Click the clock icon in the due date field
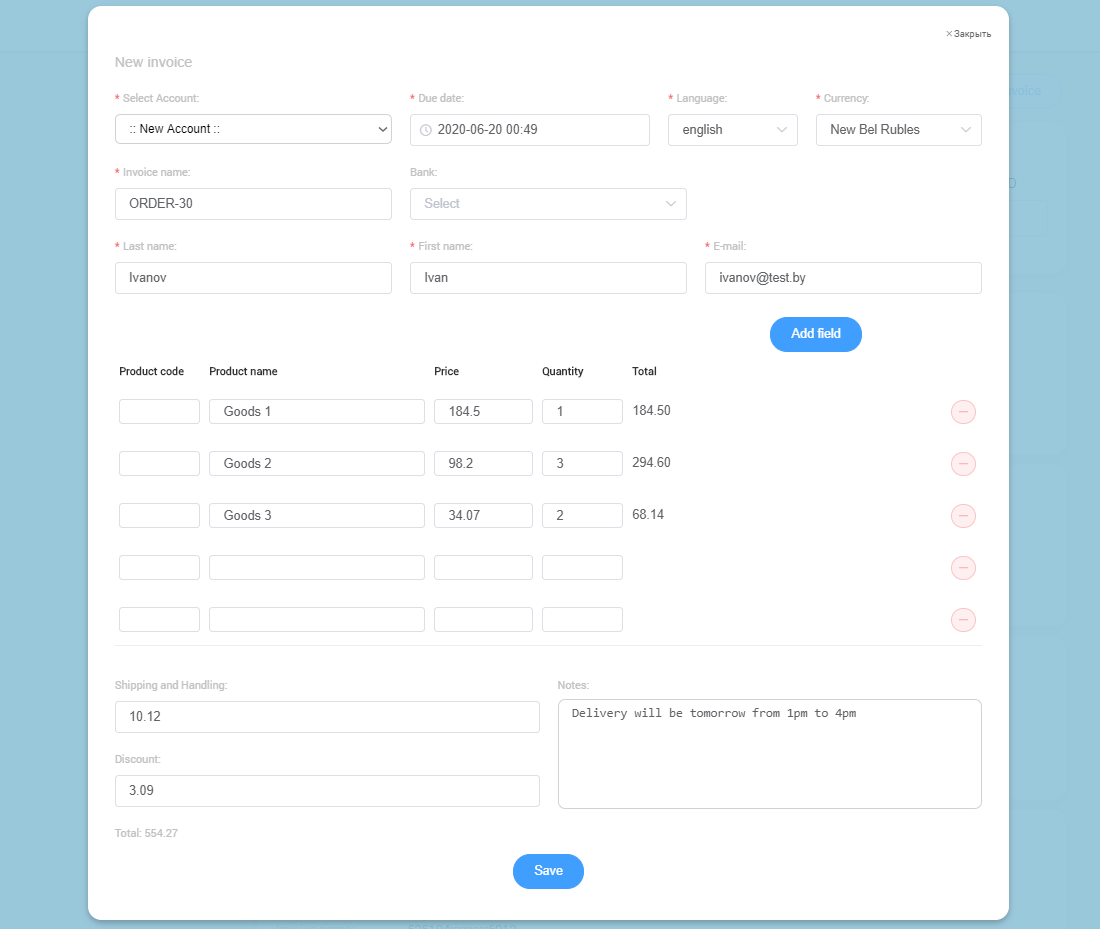 [424, 129]
